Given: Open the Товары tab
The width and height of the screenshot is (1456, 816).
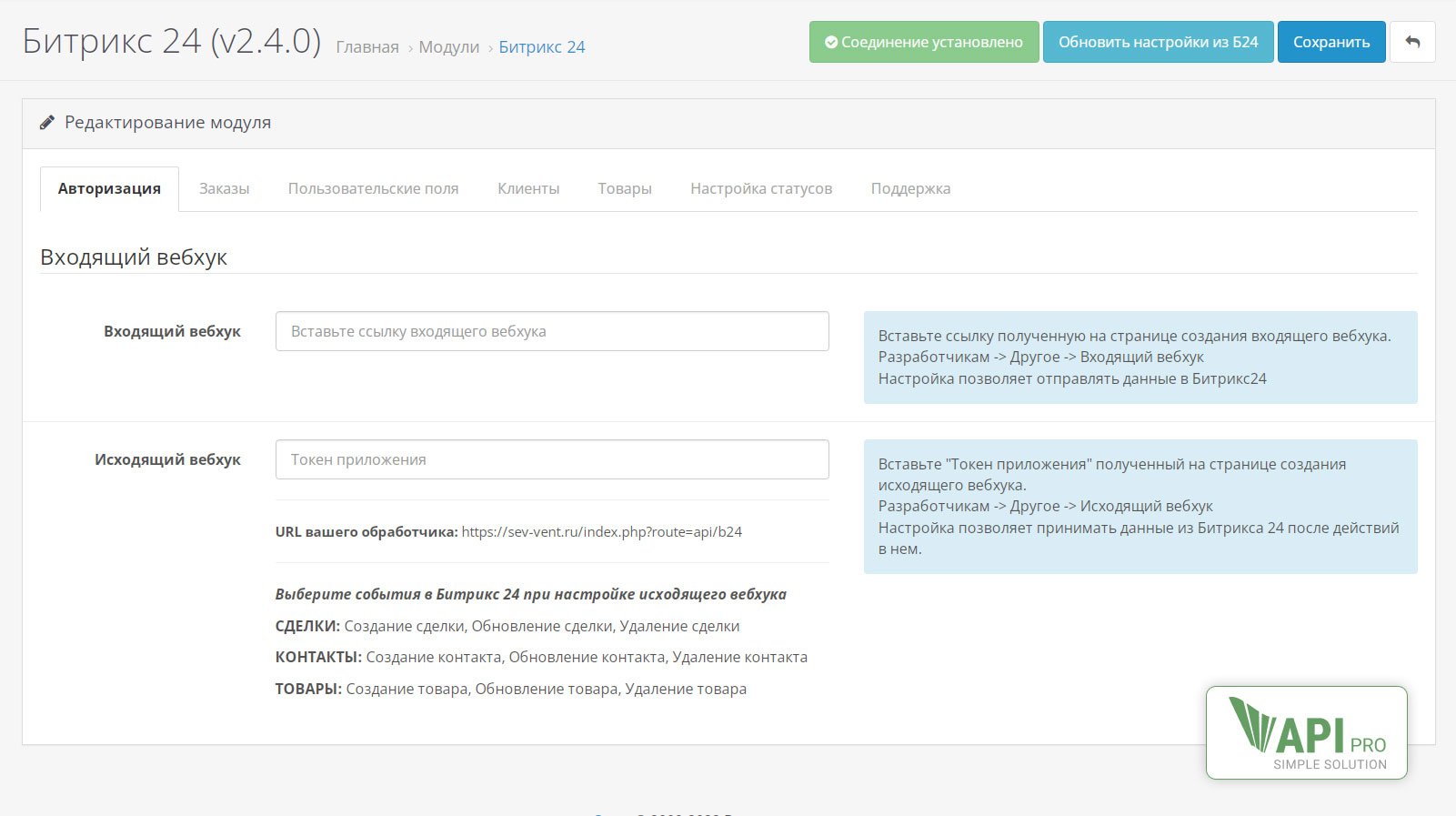Looking at the screenshot, I should [625, 188].
